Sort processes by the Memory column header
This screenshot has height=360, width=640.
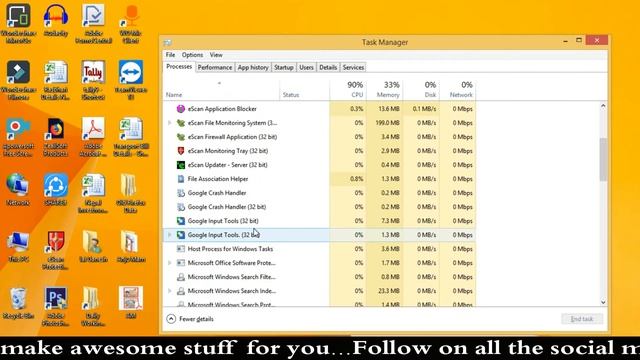point(384,89)
